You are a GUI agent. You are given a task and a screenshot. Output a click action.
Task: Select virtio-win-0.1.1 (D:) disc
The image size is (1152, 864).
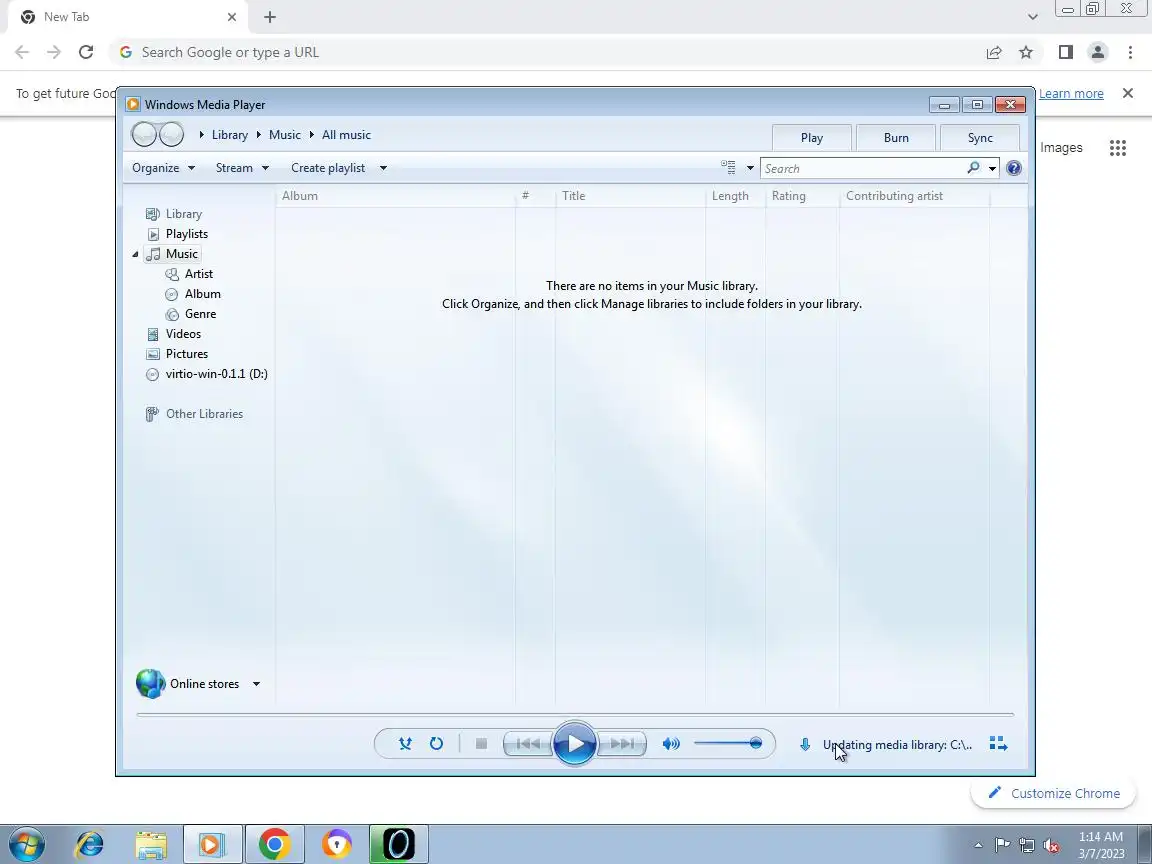point(216,374)
